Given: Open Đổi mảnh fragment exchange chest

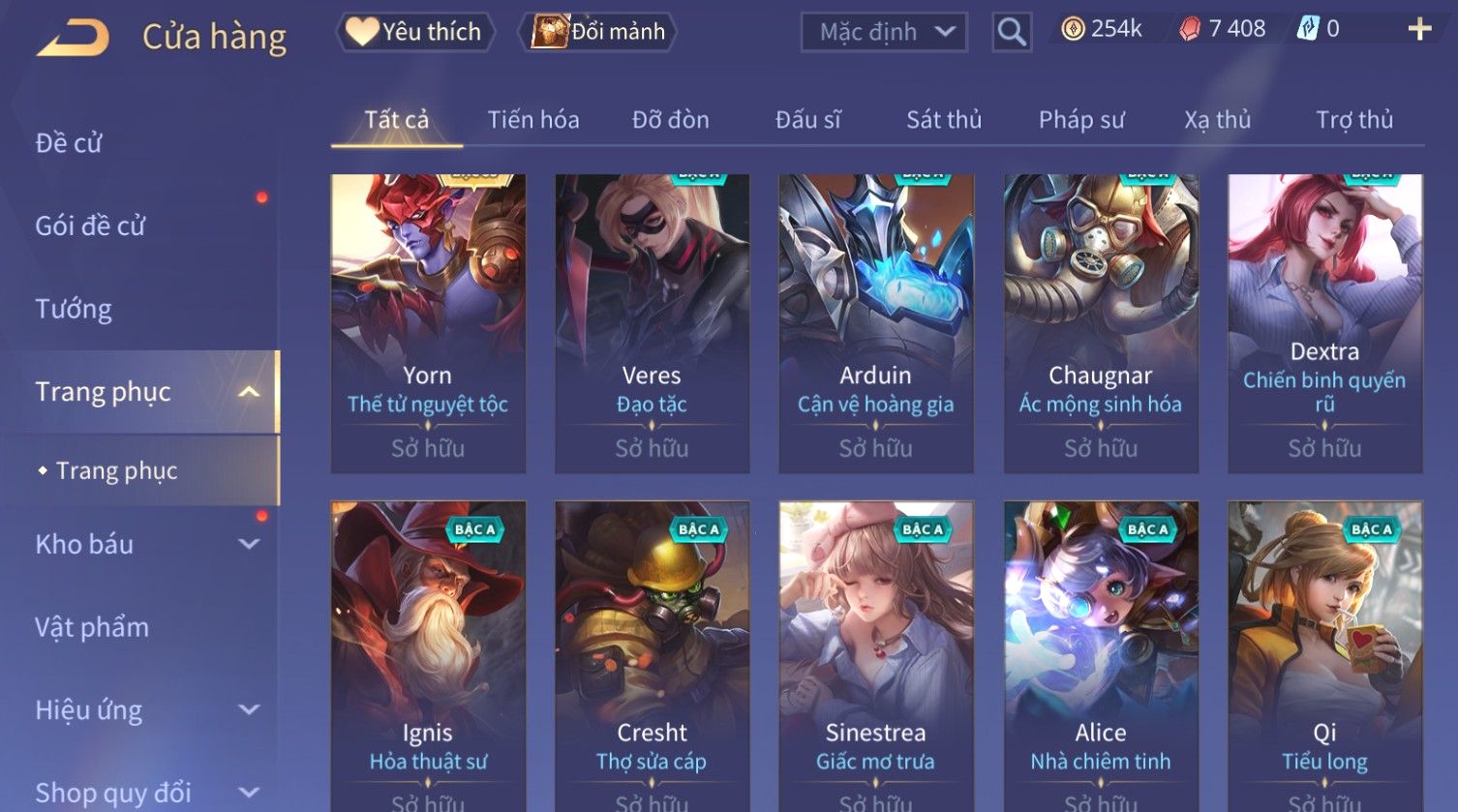Looking at the screenshot, I should [x=598, y=32].
